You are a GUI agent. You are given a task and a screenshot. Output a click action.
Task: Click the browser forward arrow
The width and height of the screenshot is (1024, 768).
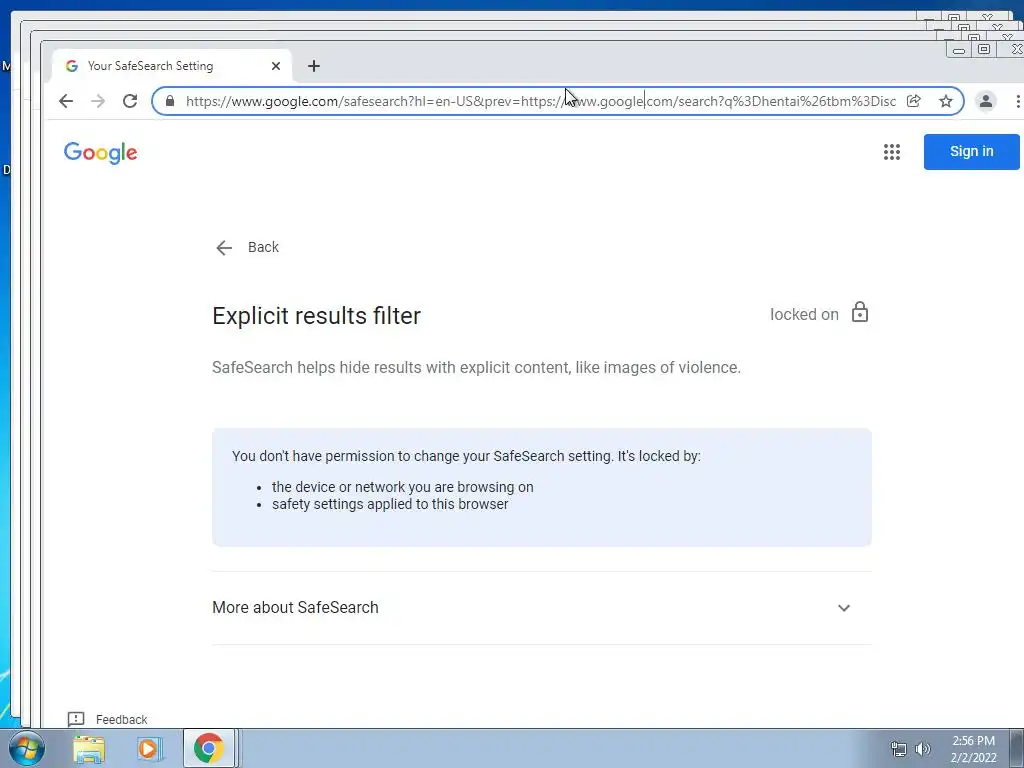coord(98,101)
